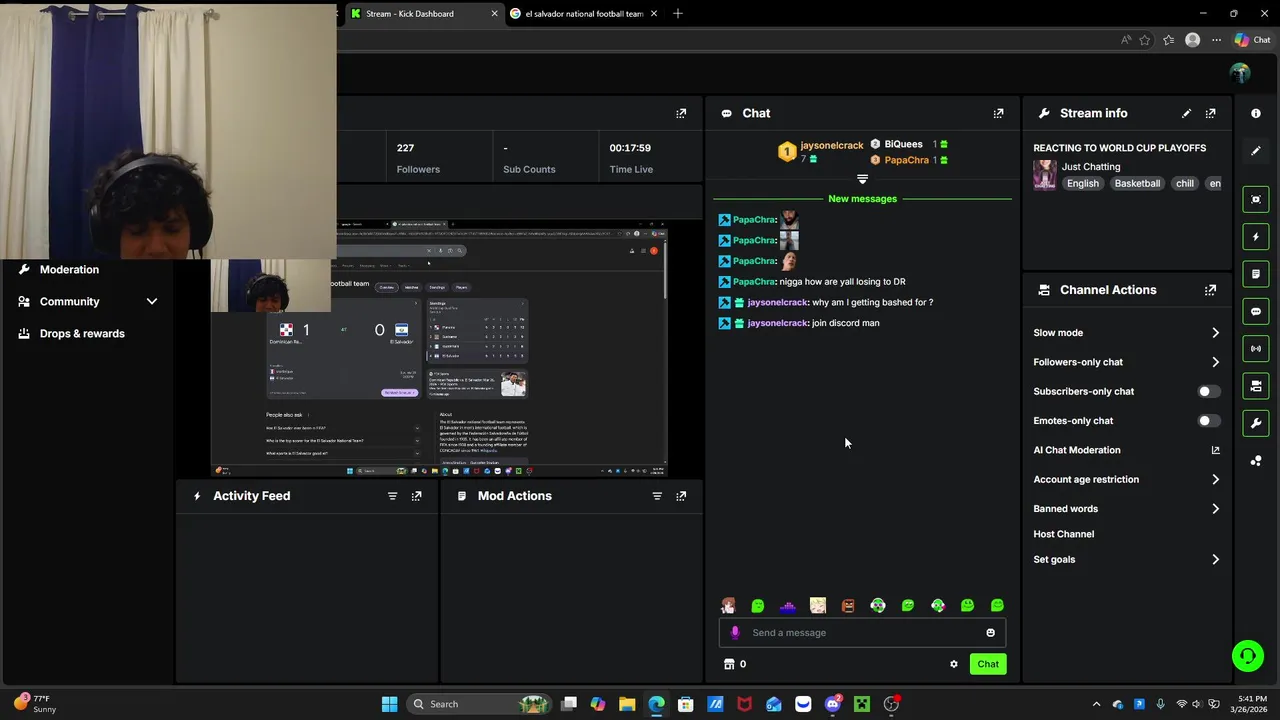Screen dimensions: 1280x720
Task: Pop out the Mod Actions panel
Action: click(681, 496)
